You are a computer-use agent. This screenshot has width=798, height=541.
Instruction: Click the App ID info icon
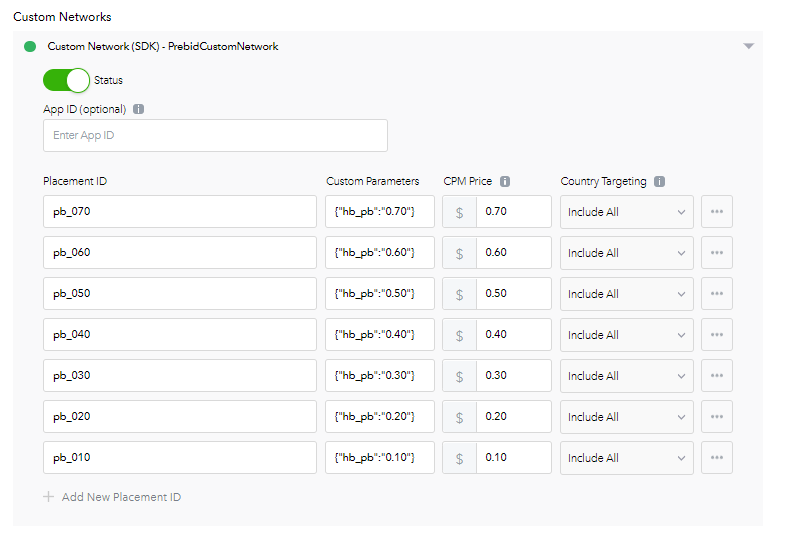[138, 109]
